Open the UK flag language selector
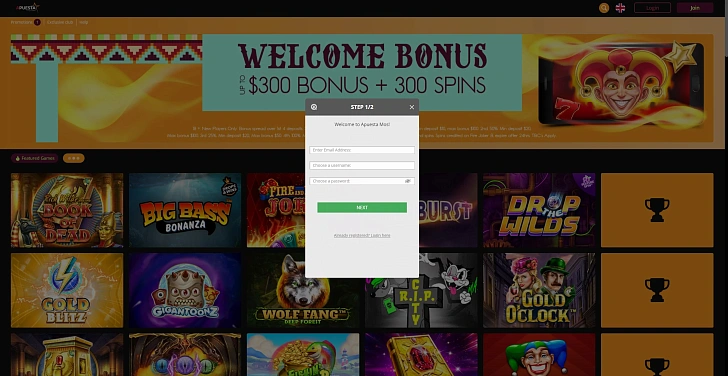 (620, 8)
